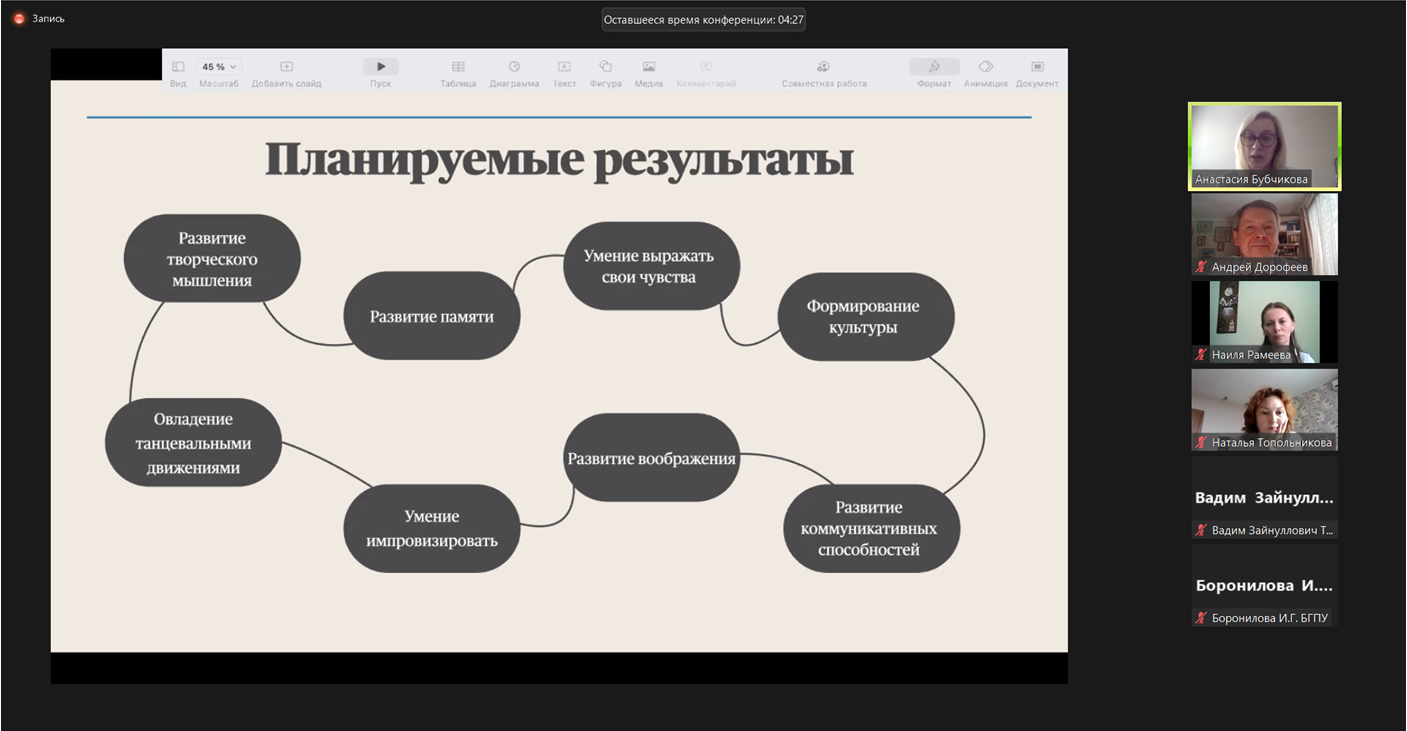Select the Наталья Топольникова video tile
Viewport: 1407px width, 731px height.
(x=1264, y=409)
